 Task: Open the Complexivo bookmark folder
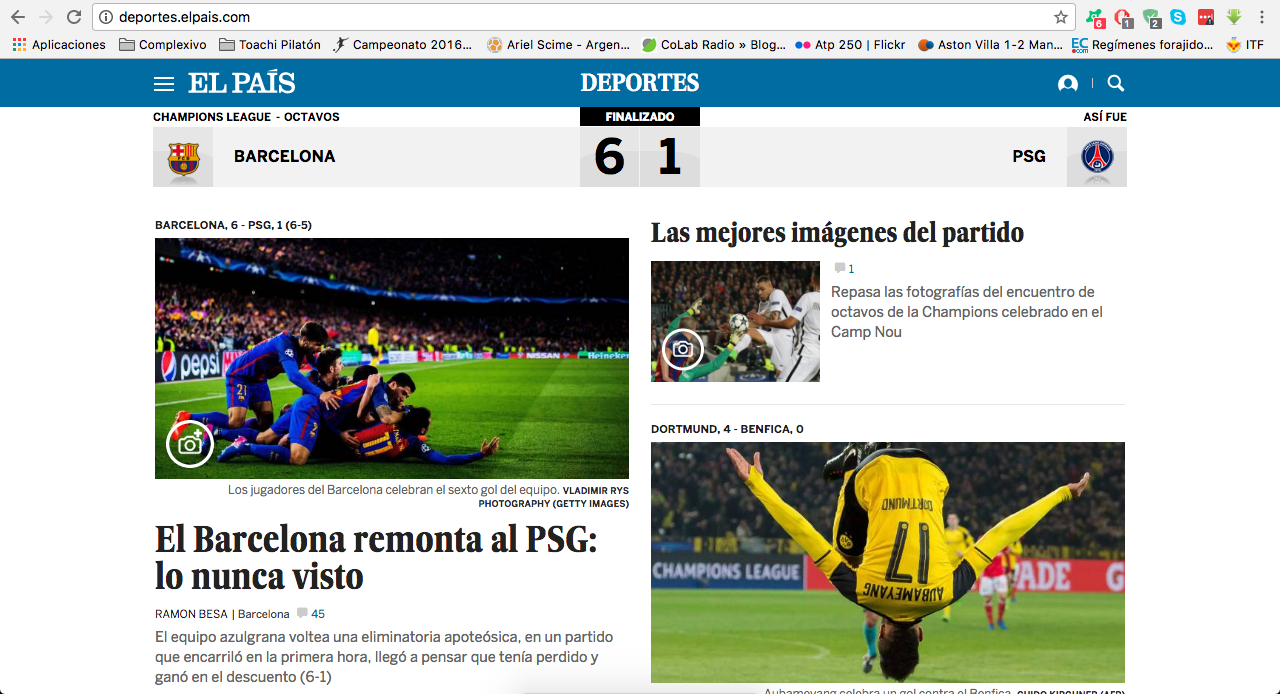(163, 45)
